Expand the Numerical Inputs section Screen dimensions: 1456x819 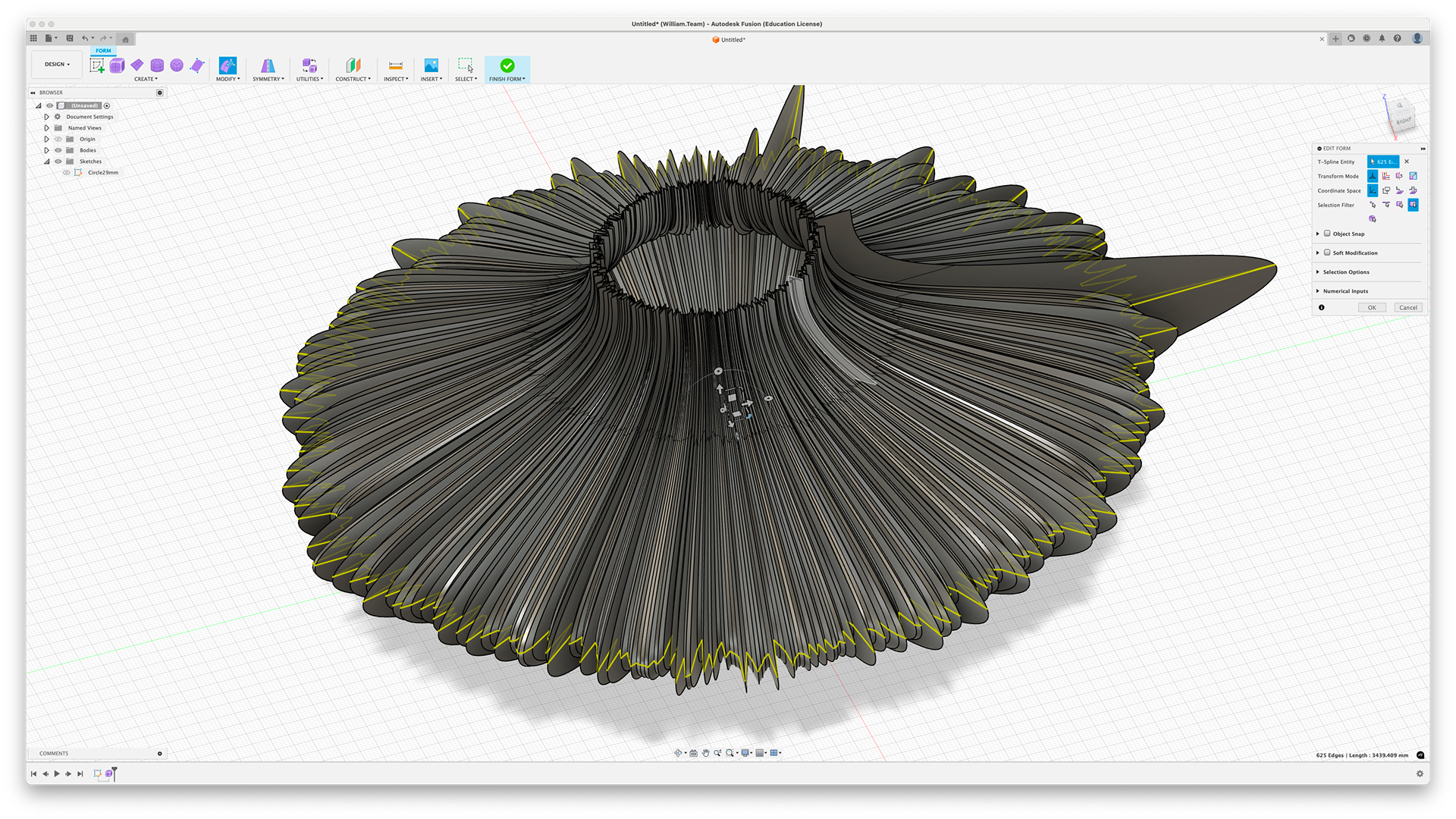[1318, 290]
